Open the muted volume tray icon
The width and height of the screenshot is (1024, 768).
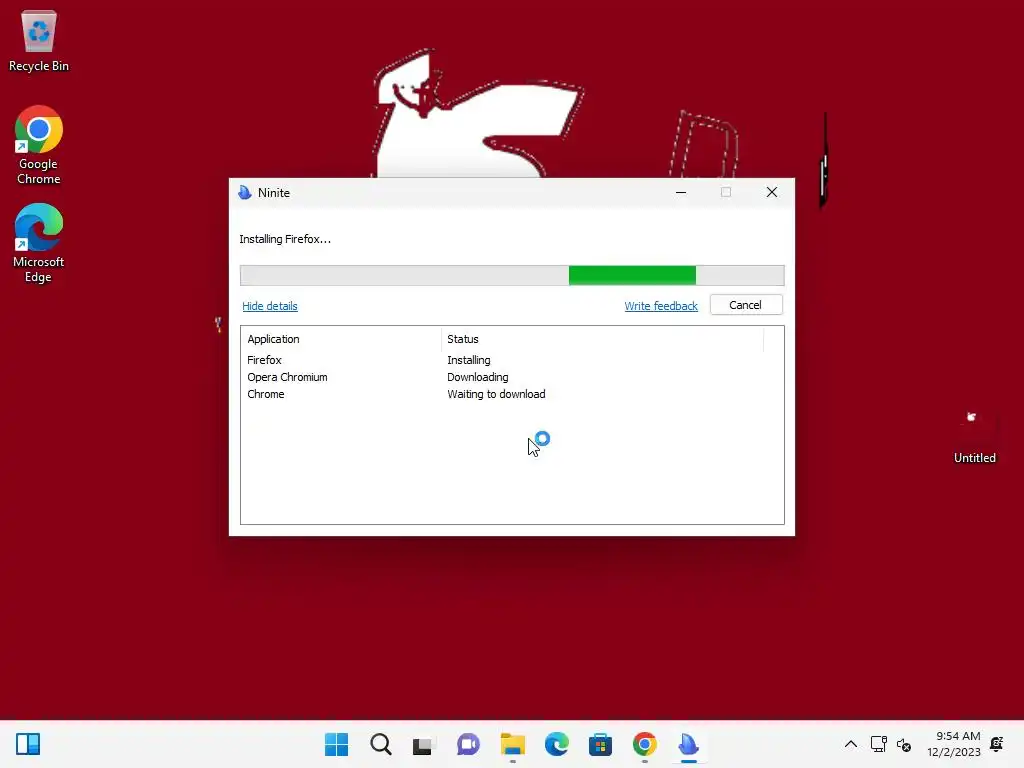pyautogui.click(x=904, y=744)
